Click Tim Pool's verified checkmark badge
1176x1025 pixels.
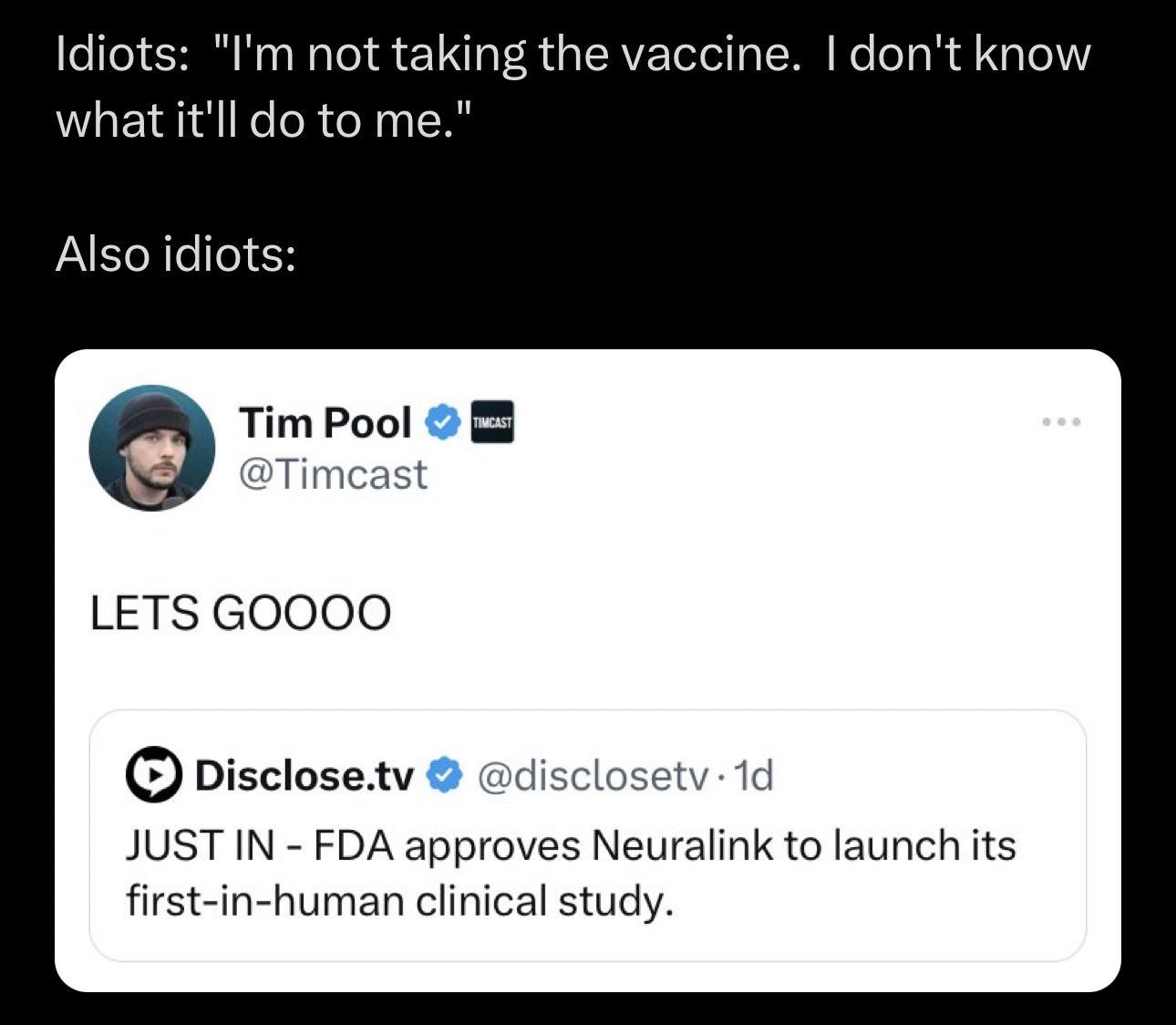click(x=443, y=421)
